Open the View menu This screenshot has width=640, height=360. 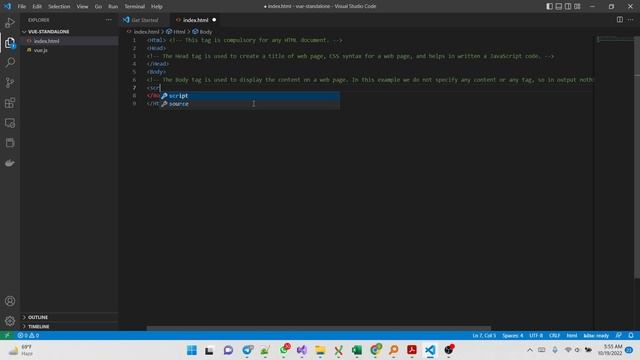[x=82, y=7]
